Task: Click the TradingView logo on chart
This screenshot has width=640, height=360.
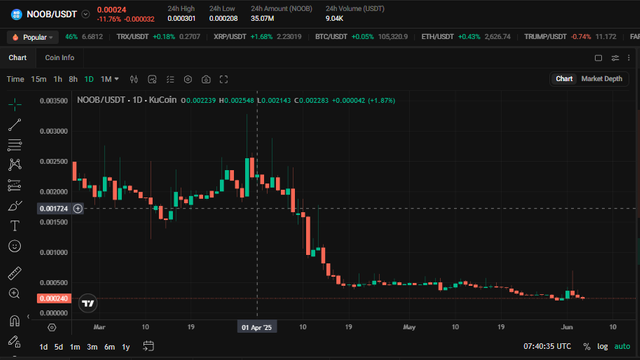Action: click(x=88, y=303)
